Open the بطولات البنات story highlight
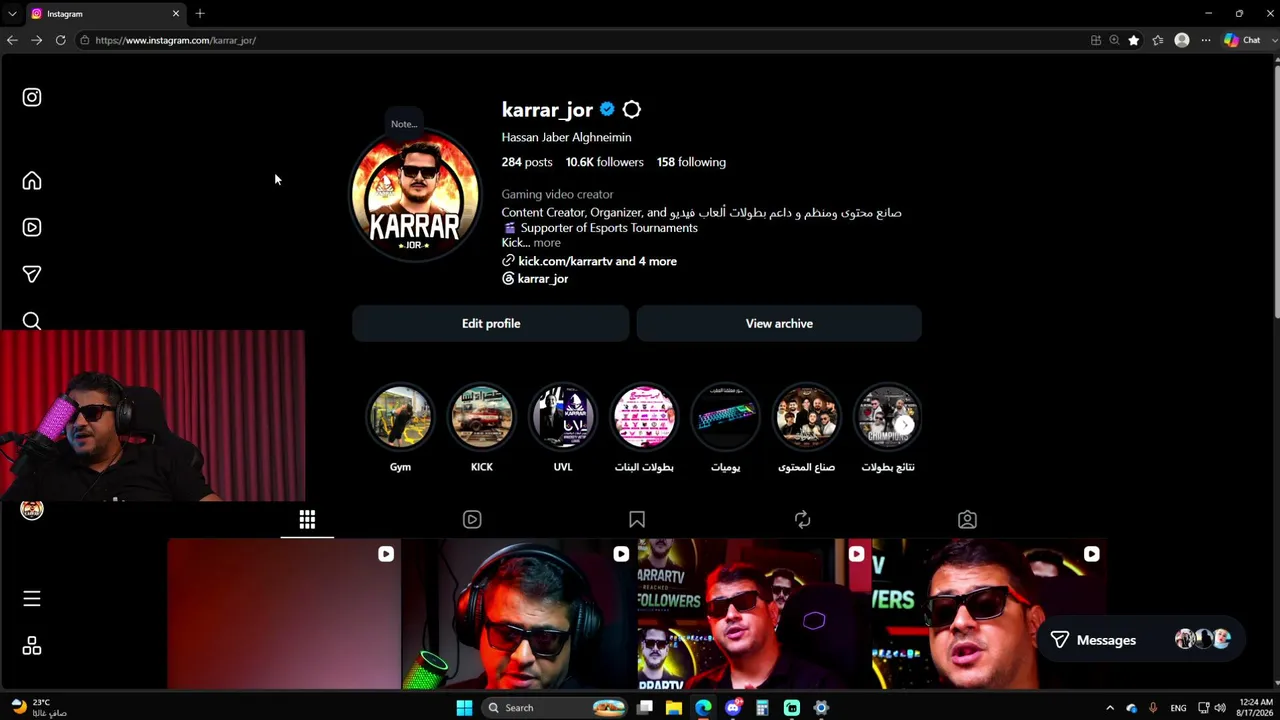 (x=644, y=417)
